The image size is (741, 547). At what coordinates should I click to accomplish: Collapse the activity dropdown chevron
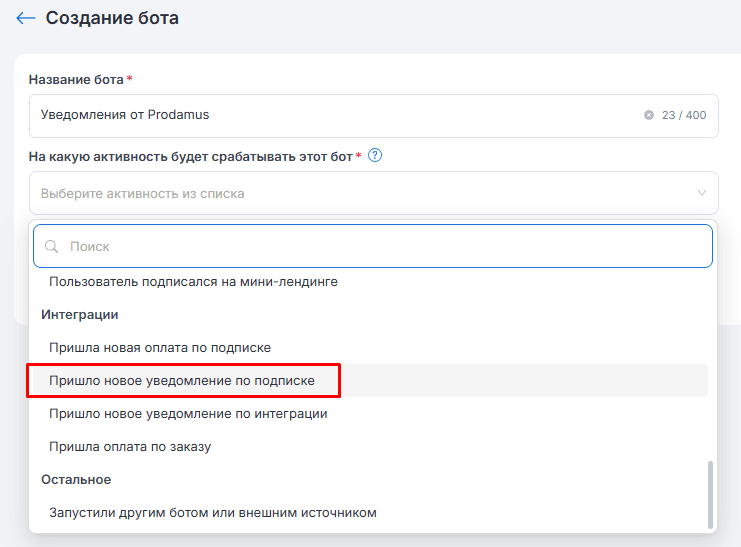702,193
